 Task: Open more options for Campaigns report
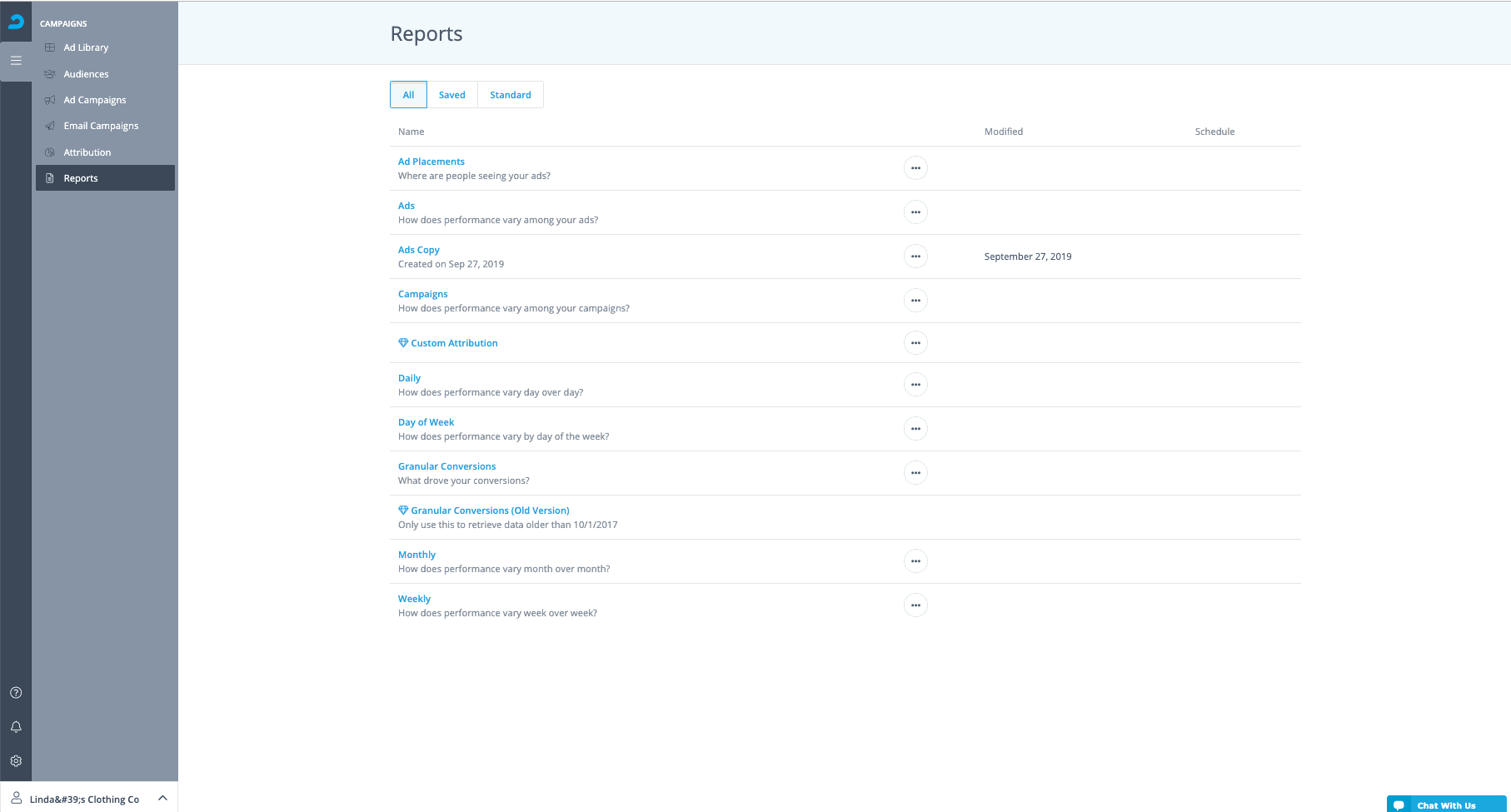click(915, 301)
